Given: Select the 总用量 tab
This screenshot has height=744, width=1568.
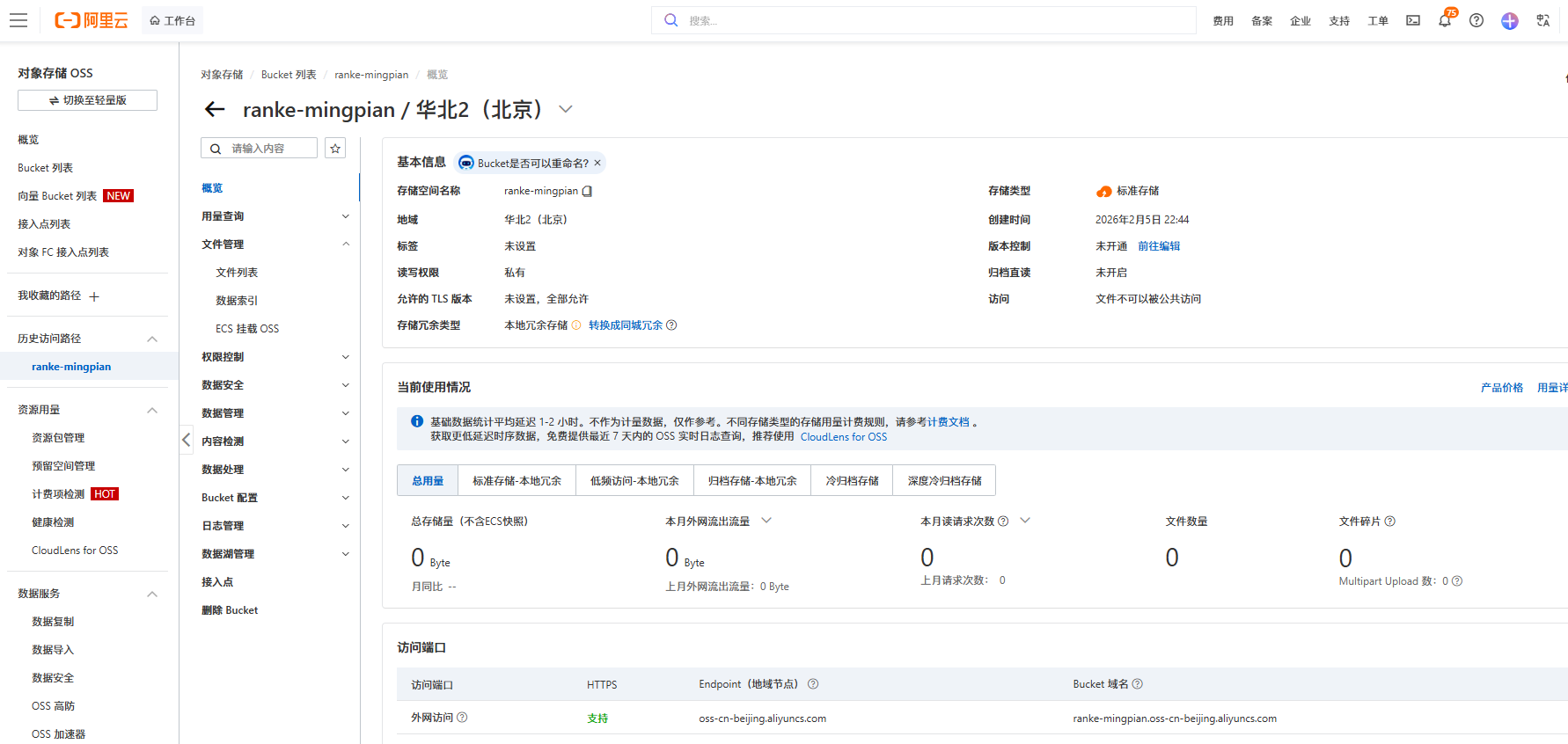Looking at the screenshot, I should [428, 481].
